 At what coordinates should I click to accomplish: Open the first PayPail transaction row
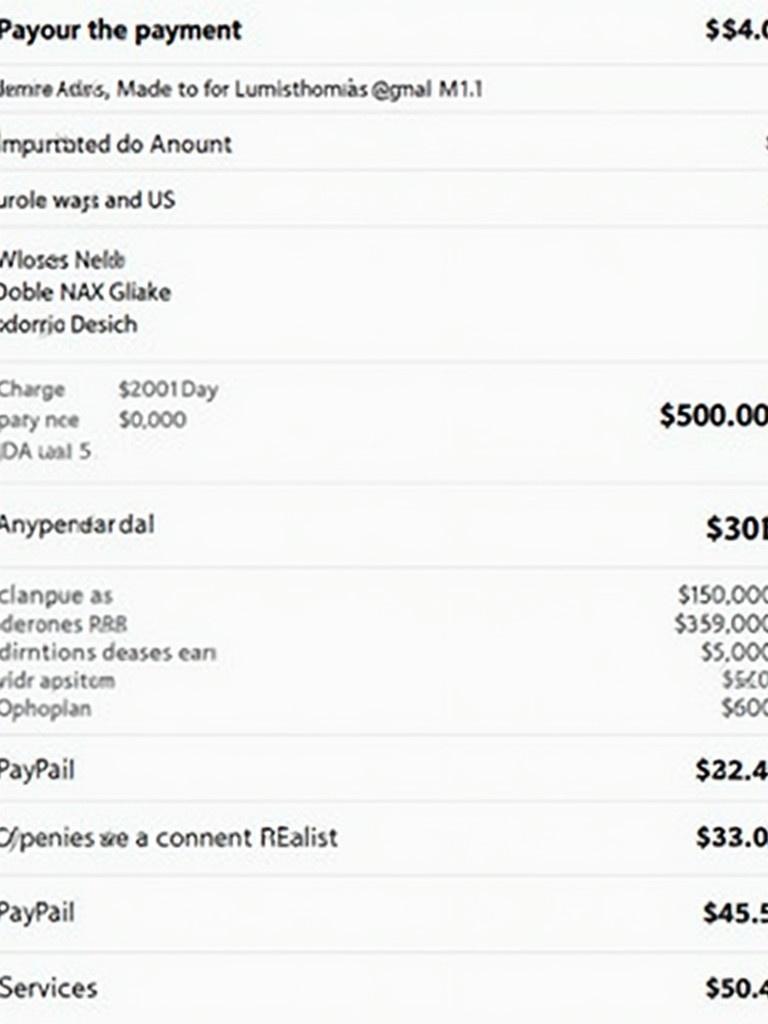[384, 769]
